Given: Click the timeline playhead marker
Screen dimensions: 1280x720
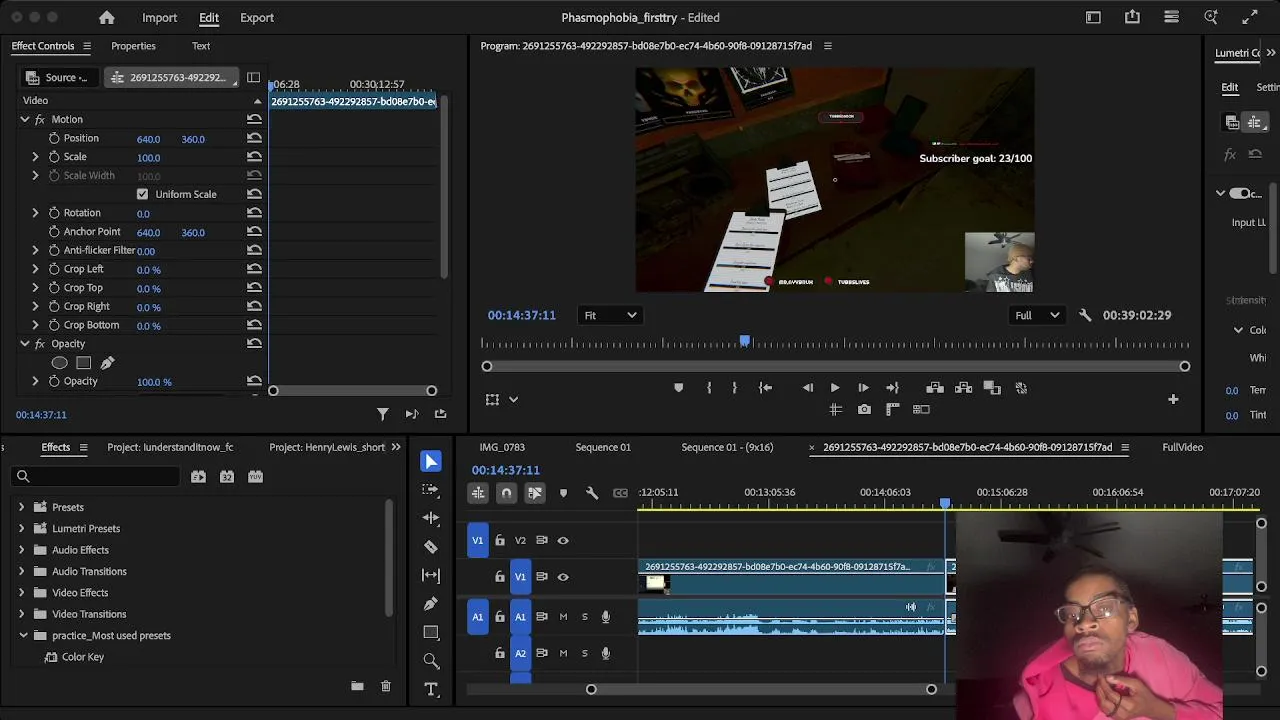Looking at the screenshot, I should click(945, 503).
